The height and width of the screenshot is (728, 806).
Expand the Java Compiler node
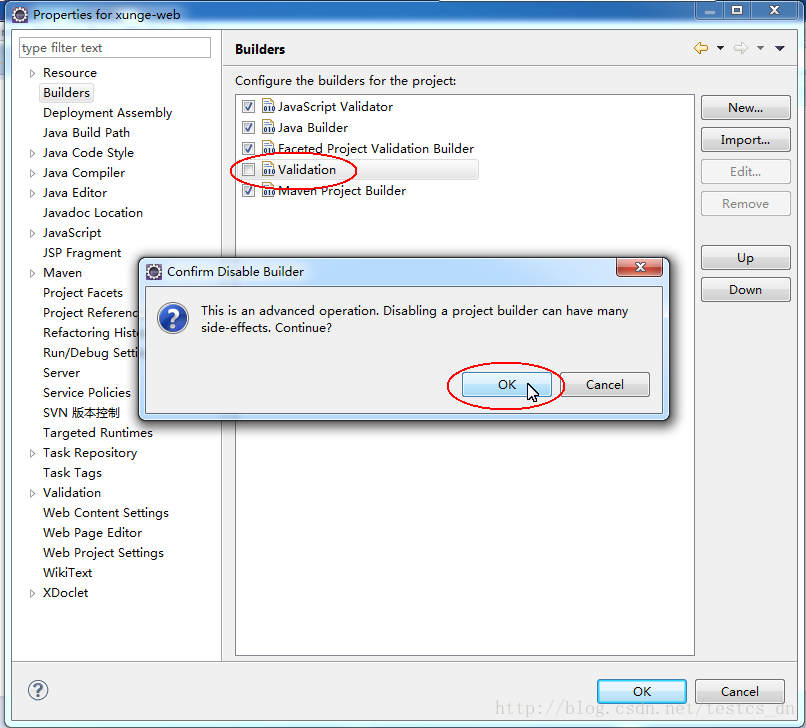pyautogui.click(x=32, y=173)
